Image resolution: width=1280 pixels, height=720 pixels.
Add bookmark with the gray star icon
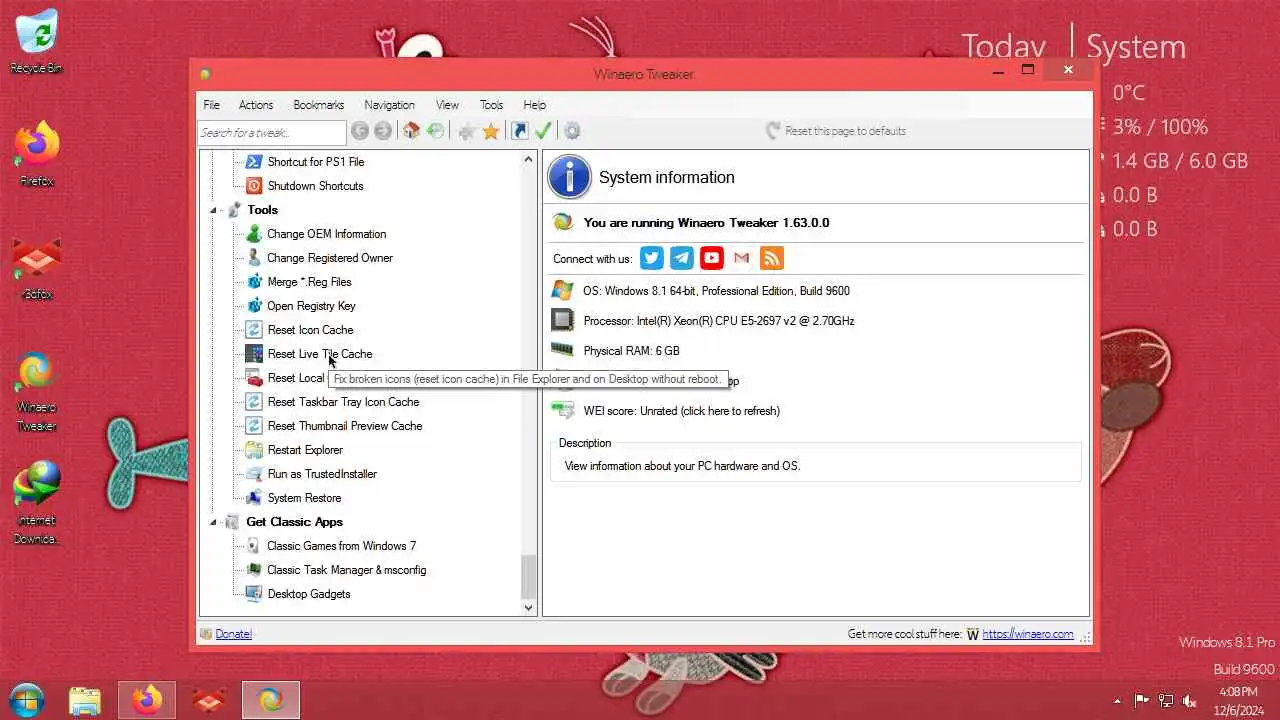point(466,131)
